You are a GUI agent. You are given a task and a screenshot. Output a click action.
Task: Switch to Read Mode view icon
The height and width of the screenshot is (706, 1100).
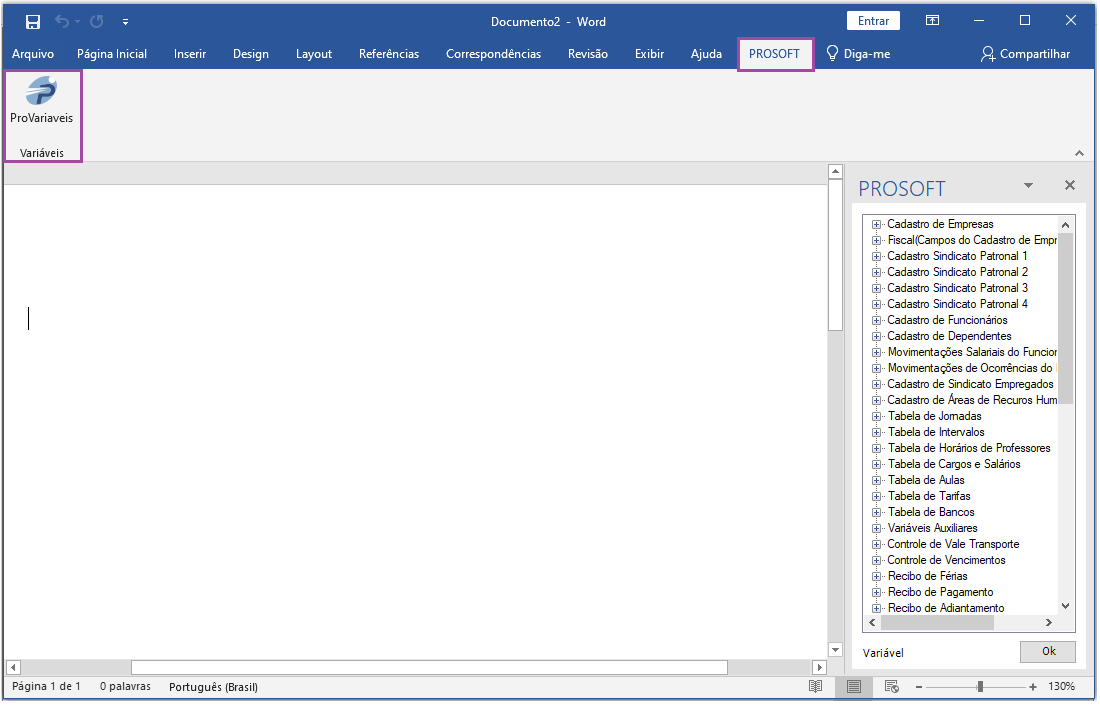(x=815, y=687)
